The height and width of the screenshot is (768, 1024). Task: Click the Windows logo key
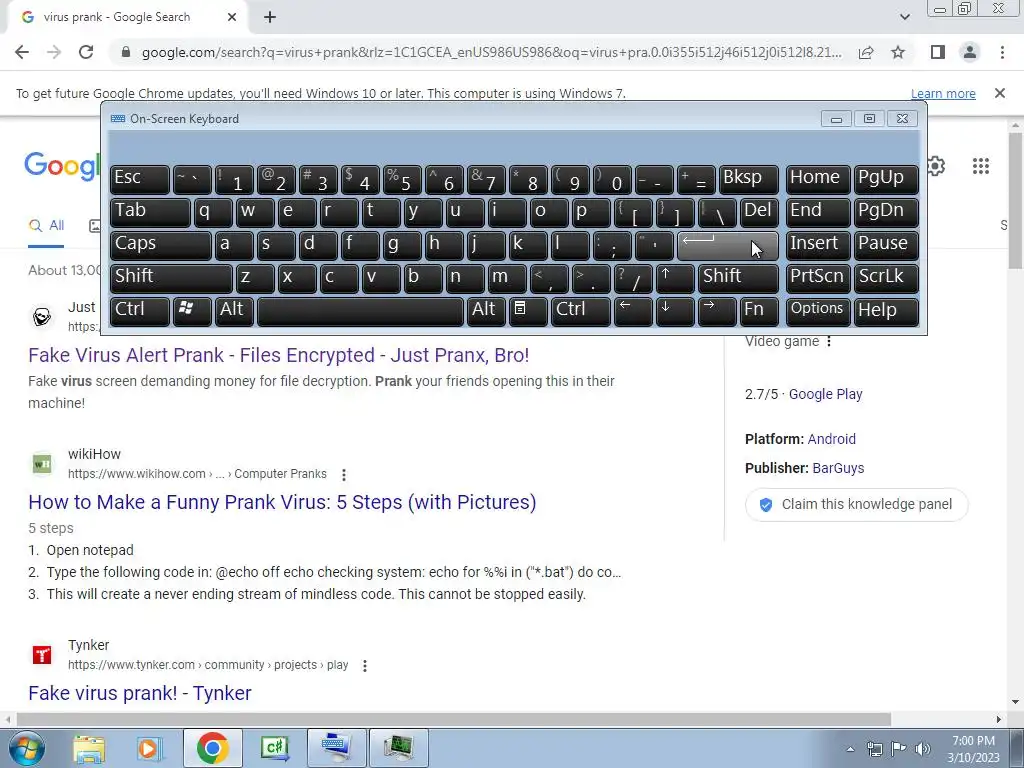192,311
